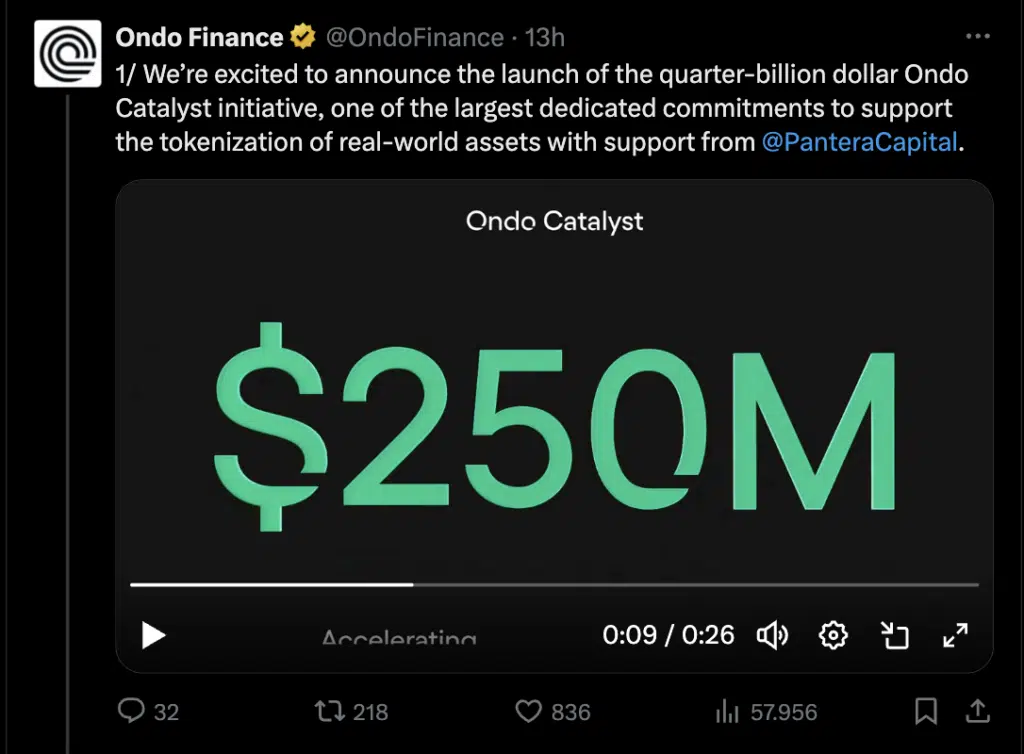This screenshot has width=1024, height=754.
Task: Repost the Ondo Catalyst tweet
Action: (x=327, y=711)
